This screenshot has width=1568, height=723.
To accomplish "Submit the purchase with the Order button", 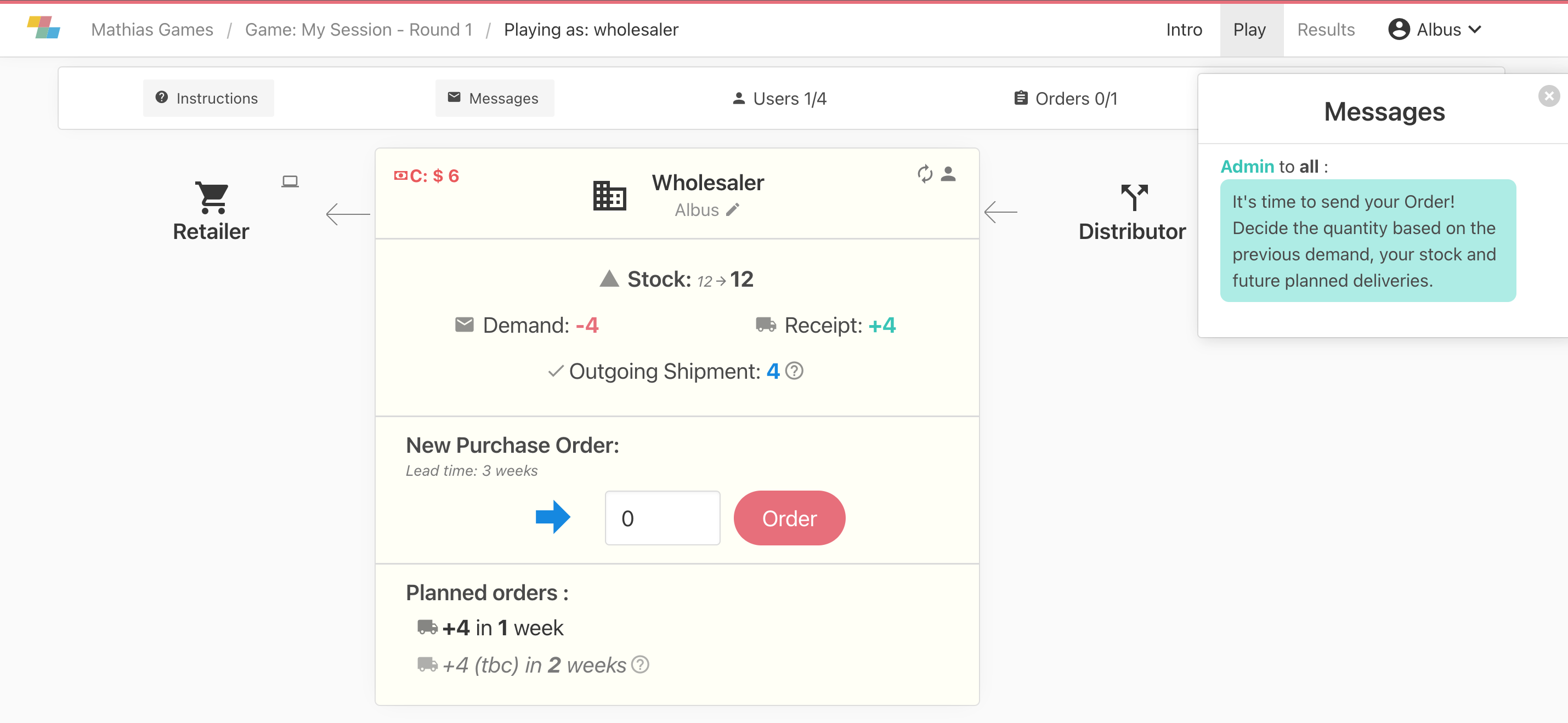I will click(x=789, y=518).
